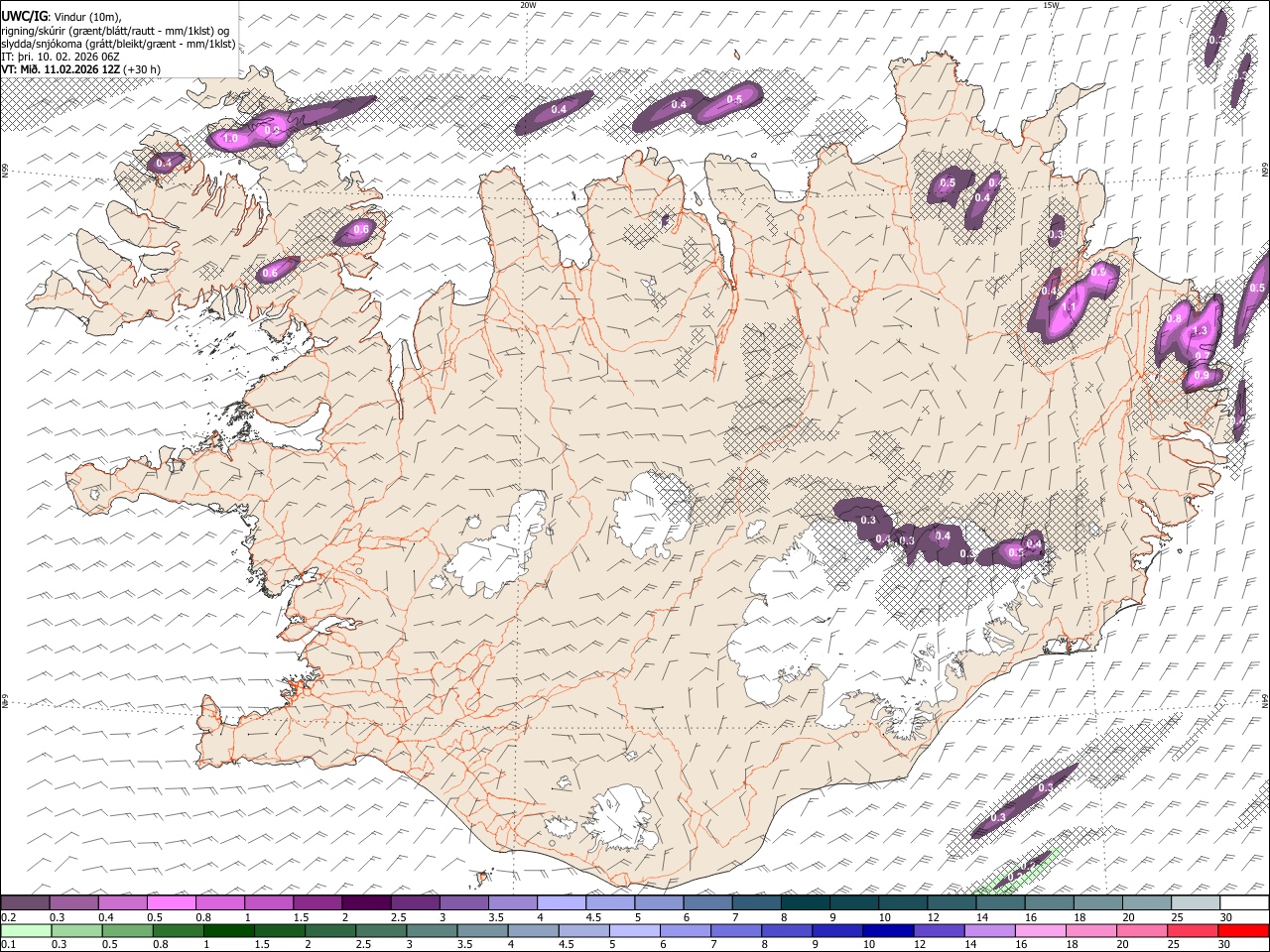Screen dimensions: 1270x952
Task: Pick the dark purple upper swatch starting at 2
Action: point(365,903)
